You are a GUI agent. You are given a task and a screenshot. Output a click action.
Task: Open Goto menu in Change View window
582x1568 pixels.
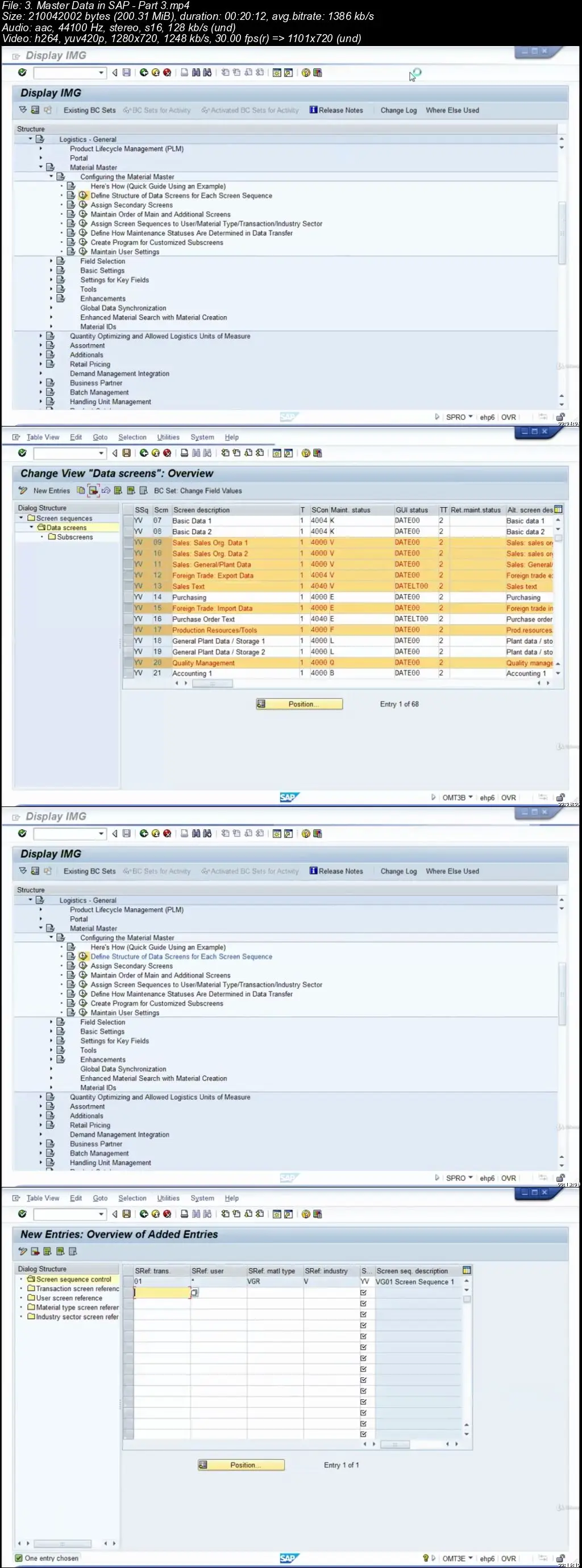[x=99, y=437]
